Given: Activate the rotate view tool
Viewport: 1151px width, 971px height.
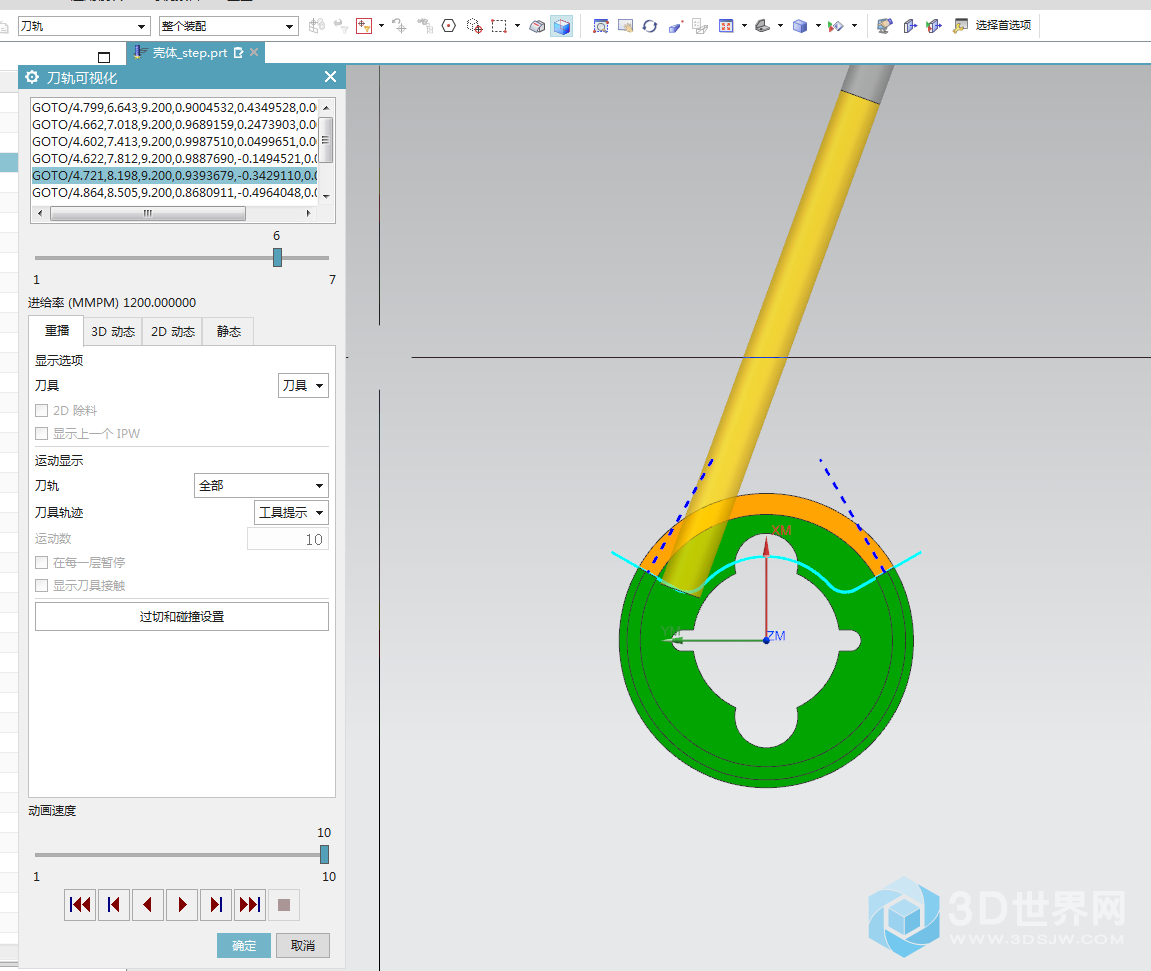Looking at the screenshot, I should pyautogui.click(x=650, y=26).
